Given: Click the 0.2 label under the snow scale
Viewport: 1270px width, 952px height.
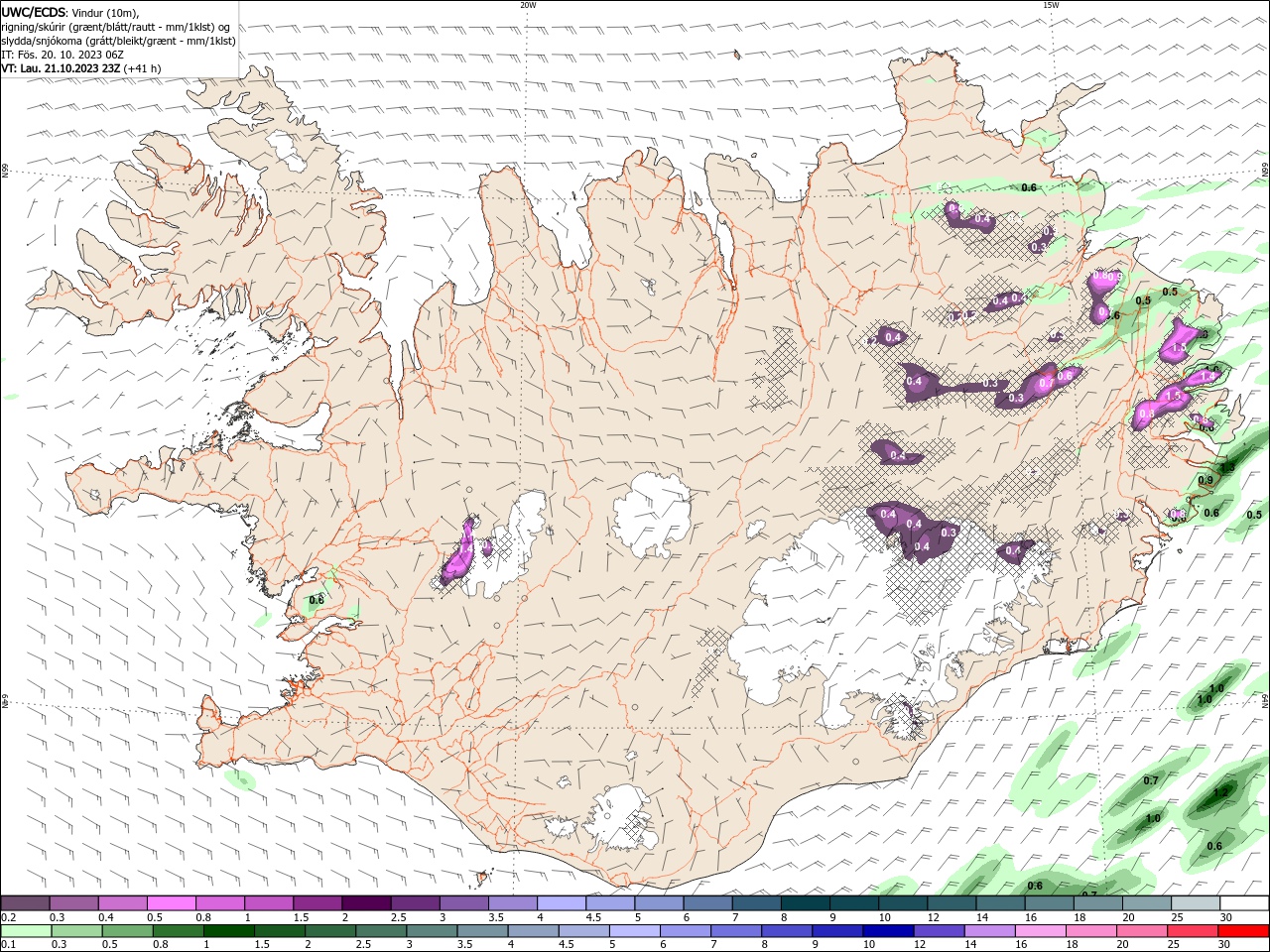Looking at the screenshot, I should click(8, 917).
